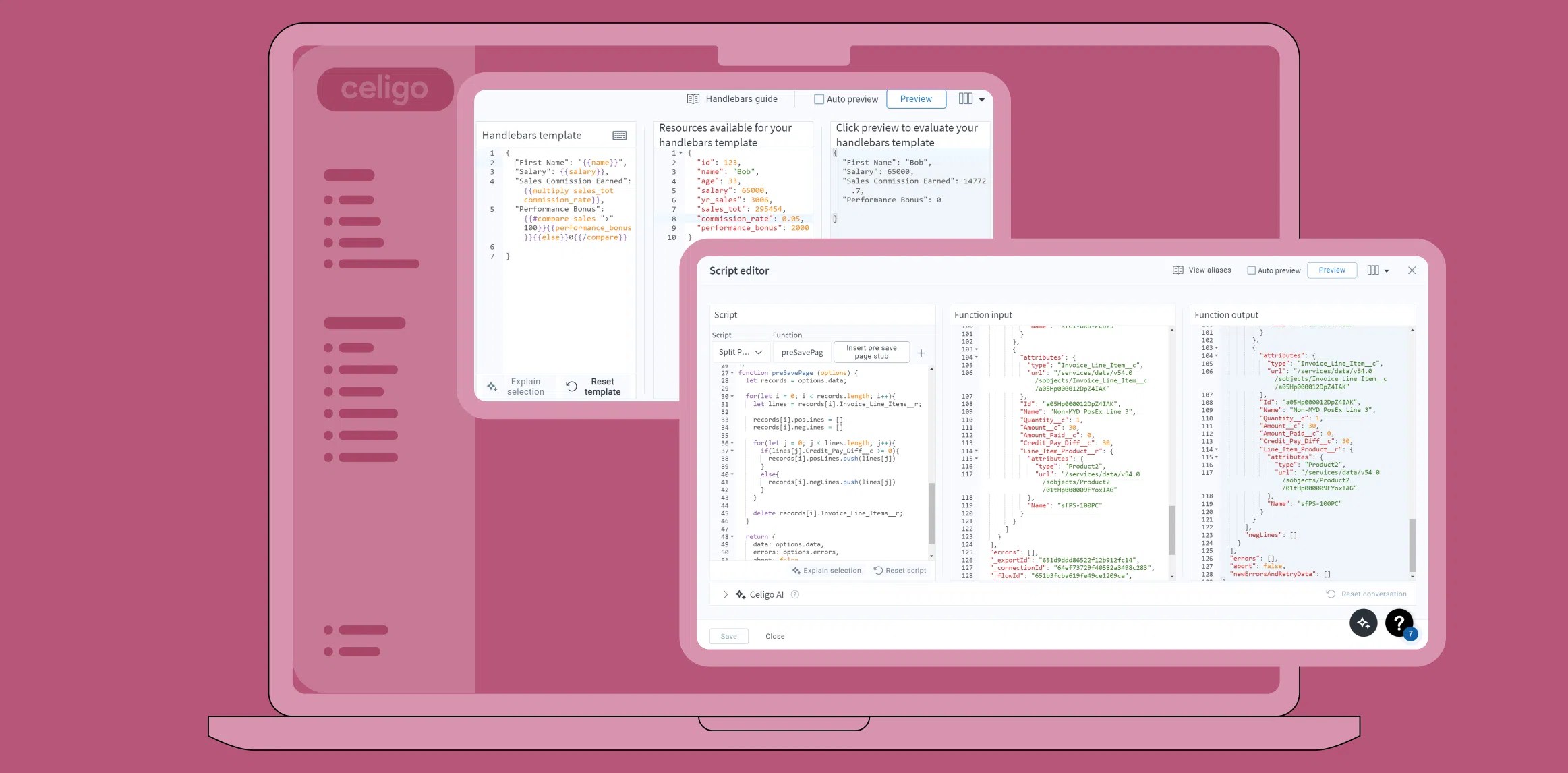Open the layout dropdown arrow in Script editor
The image size is (1568, 773).
click(x=1387, y=270)
